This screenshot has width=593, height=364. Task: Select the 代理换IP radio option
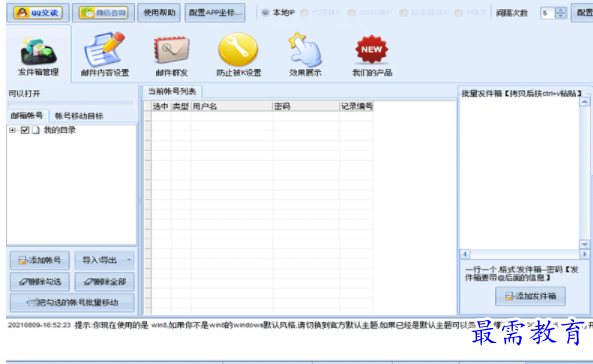(321, 13)
